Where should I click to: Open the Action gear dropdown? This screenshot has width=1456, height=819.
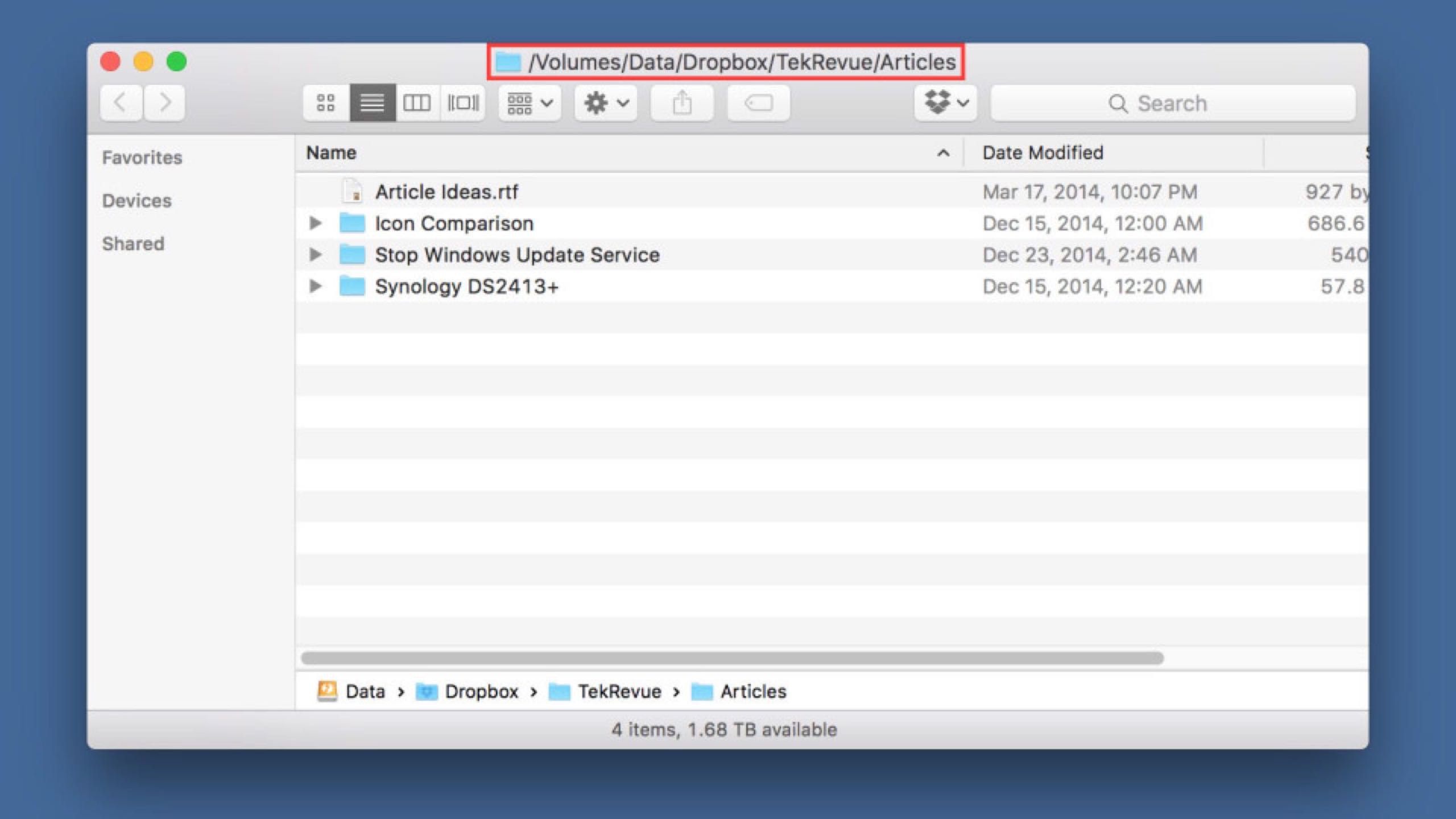click(606, 103)
